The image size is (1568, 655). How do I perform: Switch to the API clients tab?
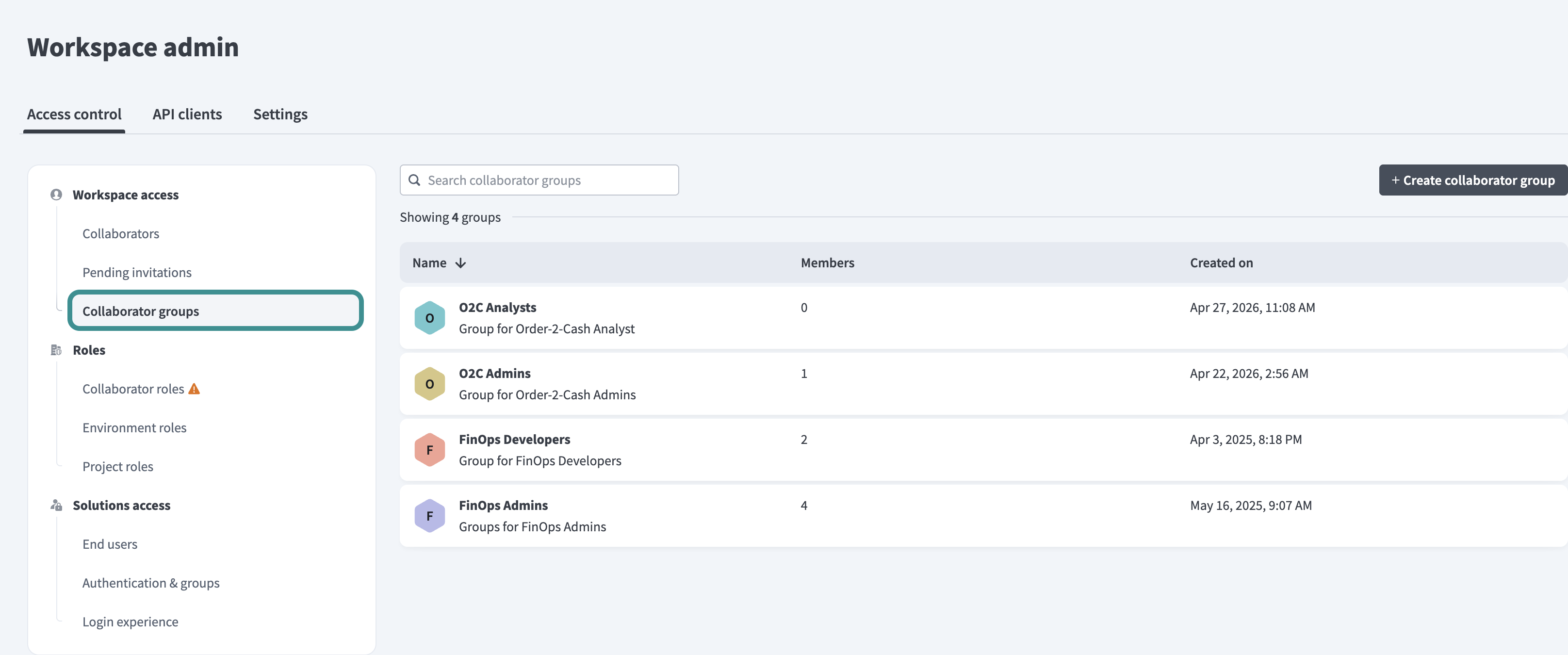(x=187, y=114)
